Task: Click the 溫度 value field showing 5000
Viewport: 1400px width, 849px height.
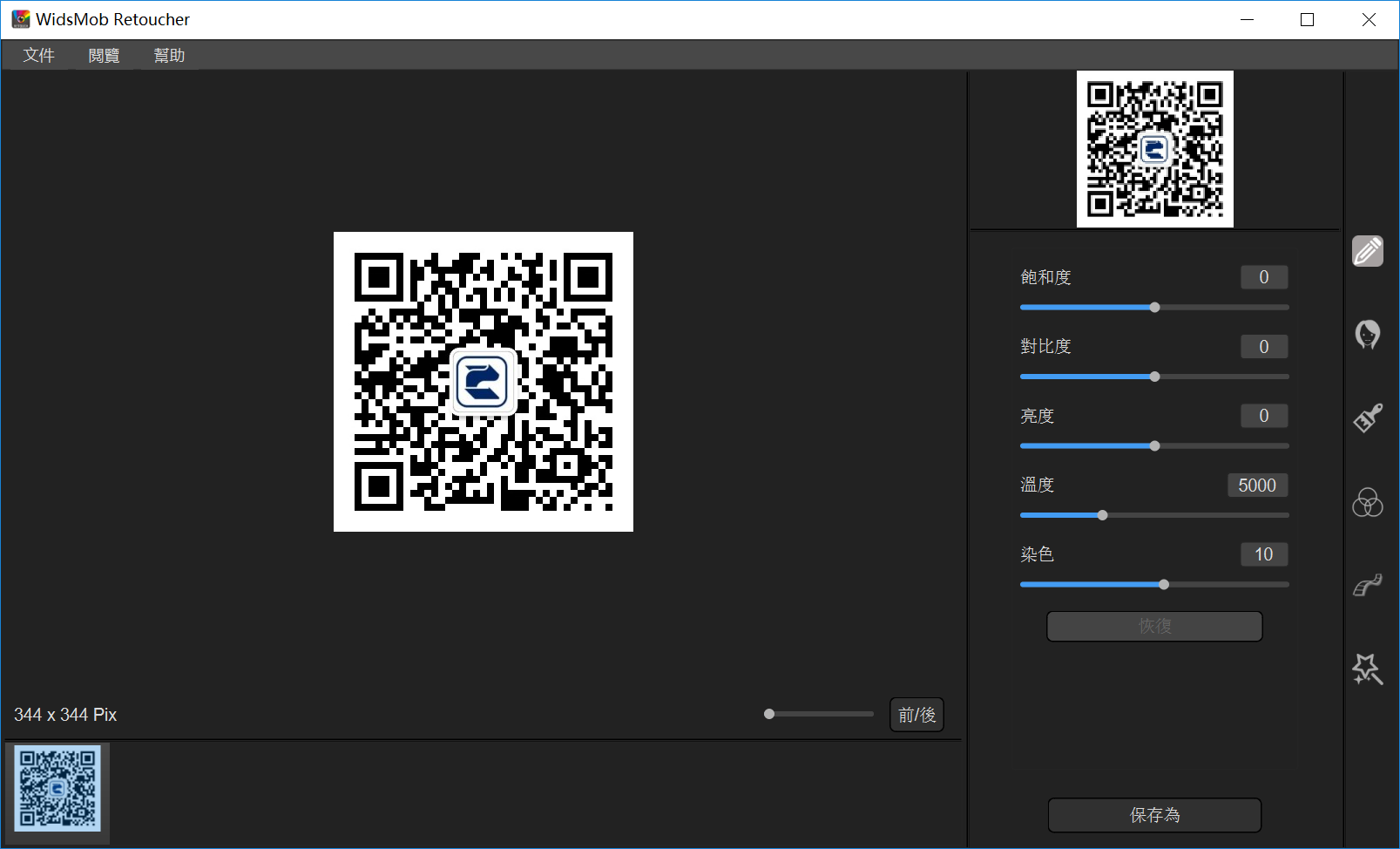Action: (1257, 486)
